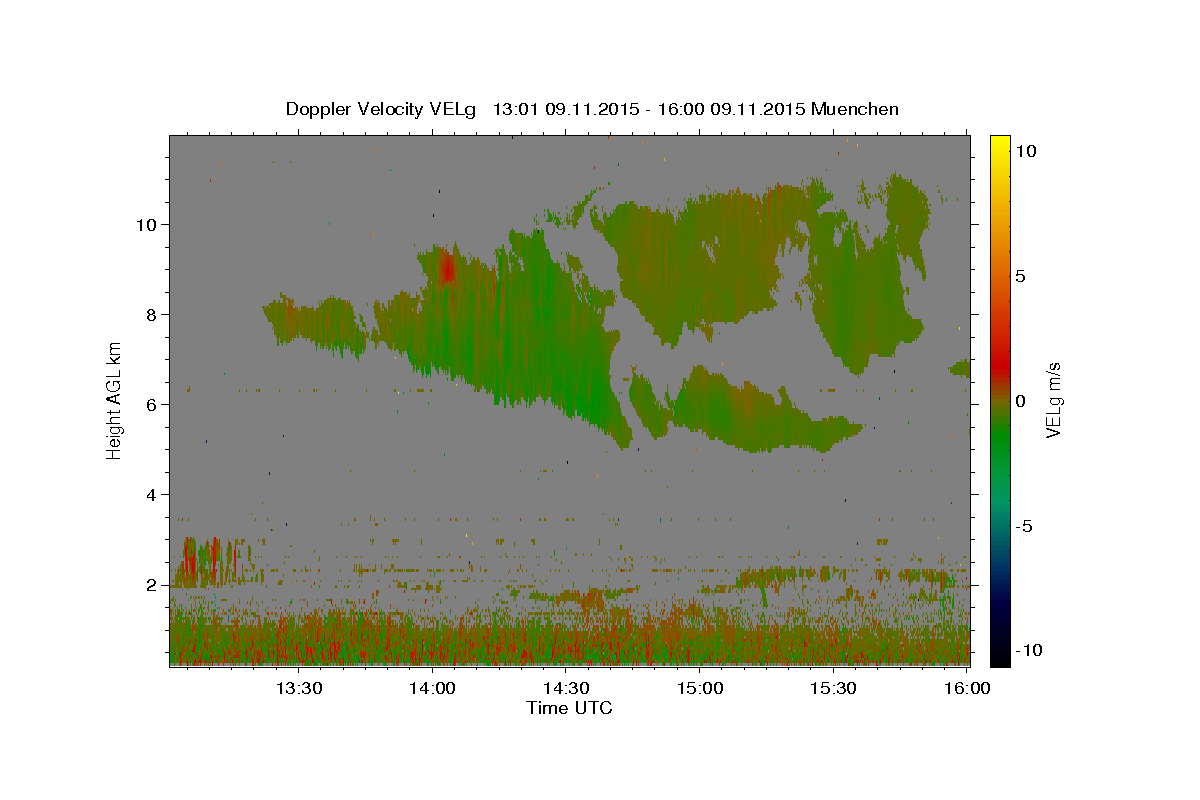Click the height axis label 6
1200x800 pixels.
(x=151, y=404)
